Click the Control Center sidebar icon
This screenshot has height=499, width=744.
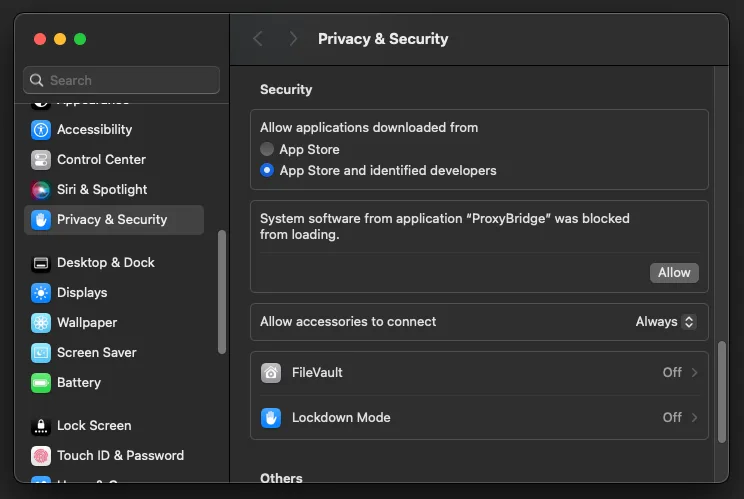41,160
